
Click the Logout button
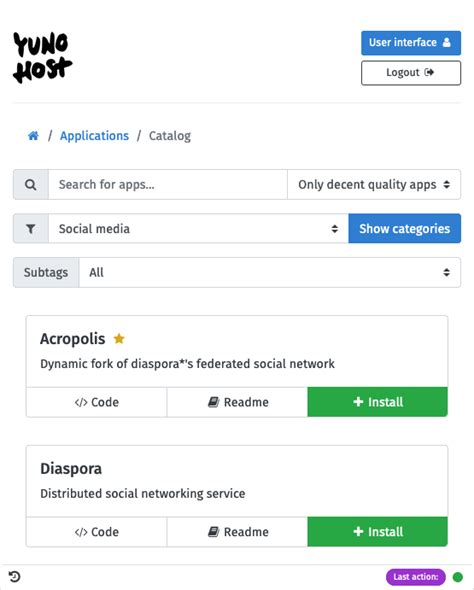(411, 73)
